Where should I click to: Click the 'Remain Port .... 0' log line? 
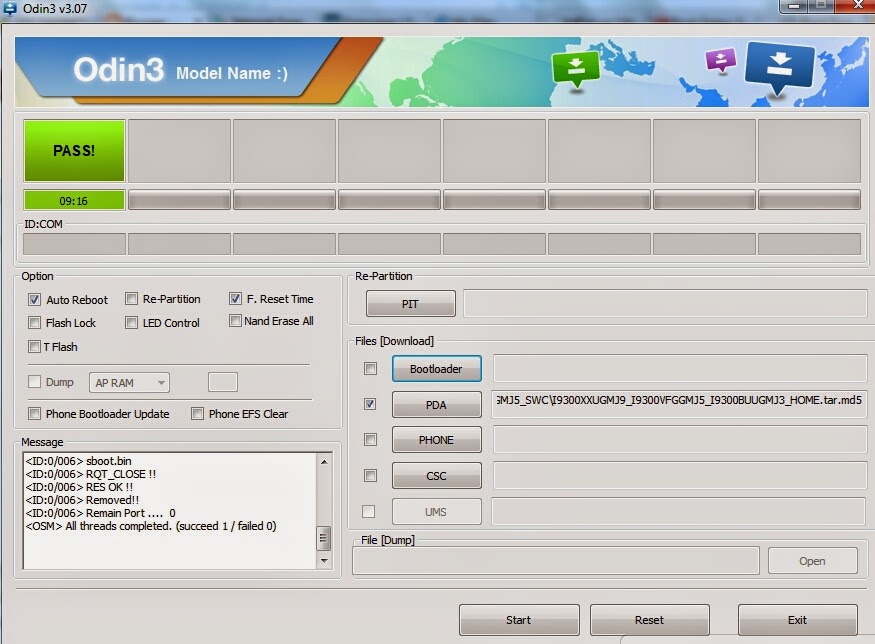tap(100, 512)
